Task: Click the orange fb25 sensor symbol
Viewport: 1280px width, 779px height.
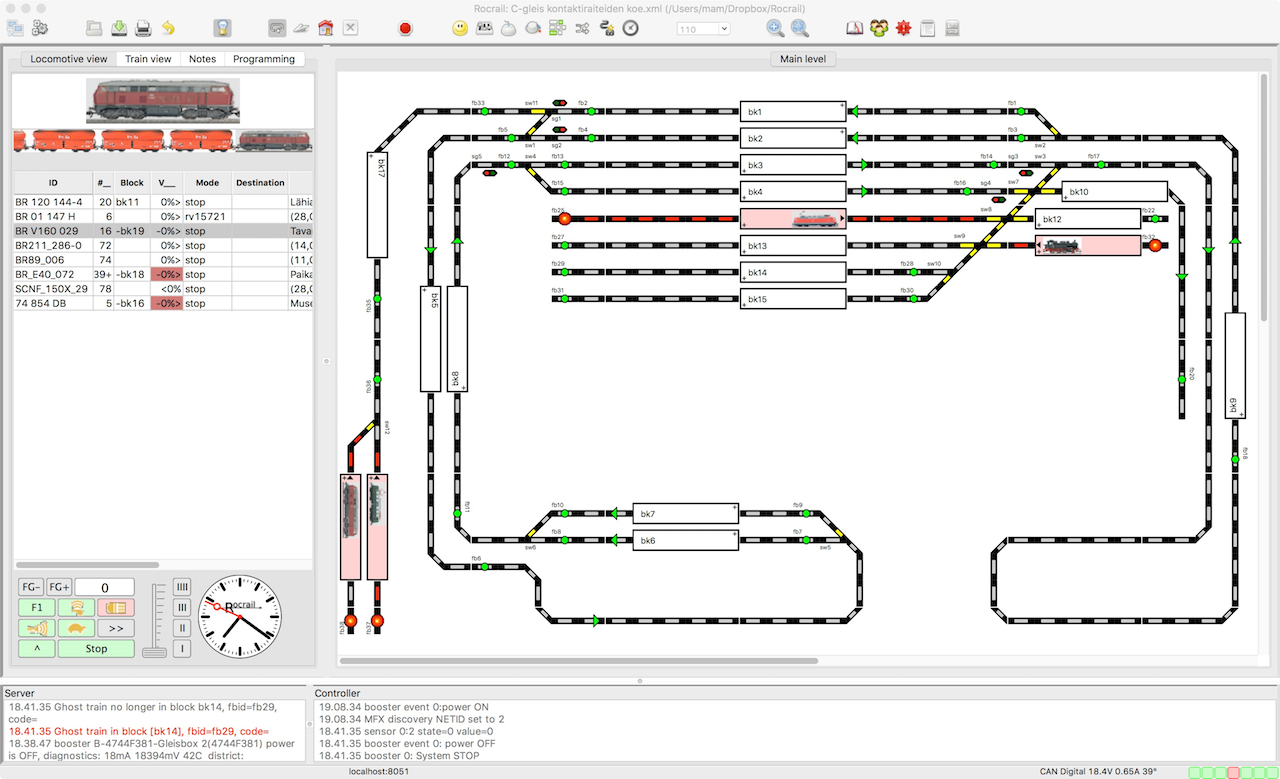Action: (x=564, y=218)
